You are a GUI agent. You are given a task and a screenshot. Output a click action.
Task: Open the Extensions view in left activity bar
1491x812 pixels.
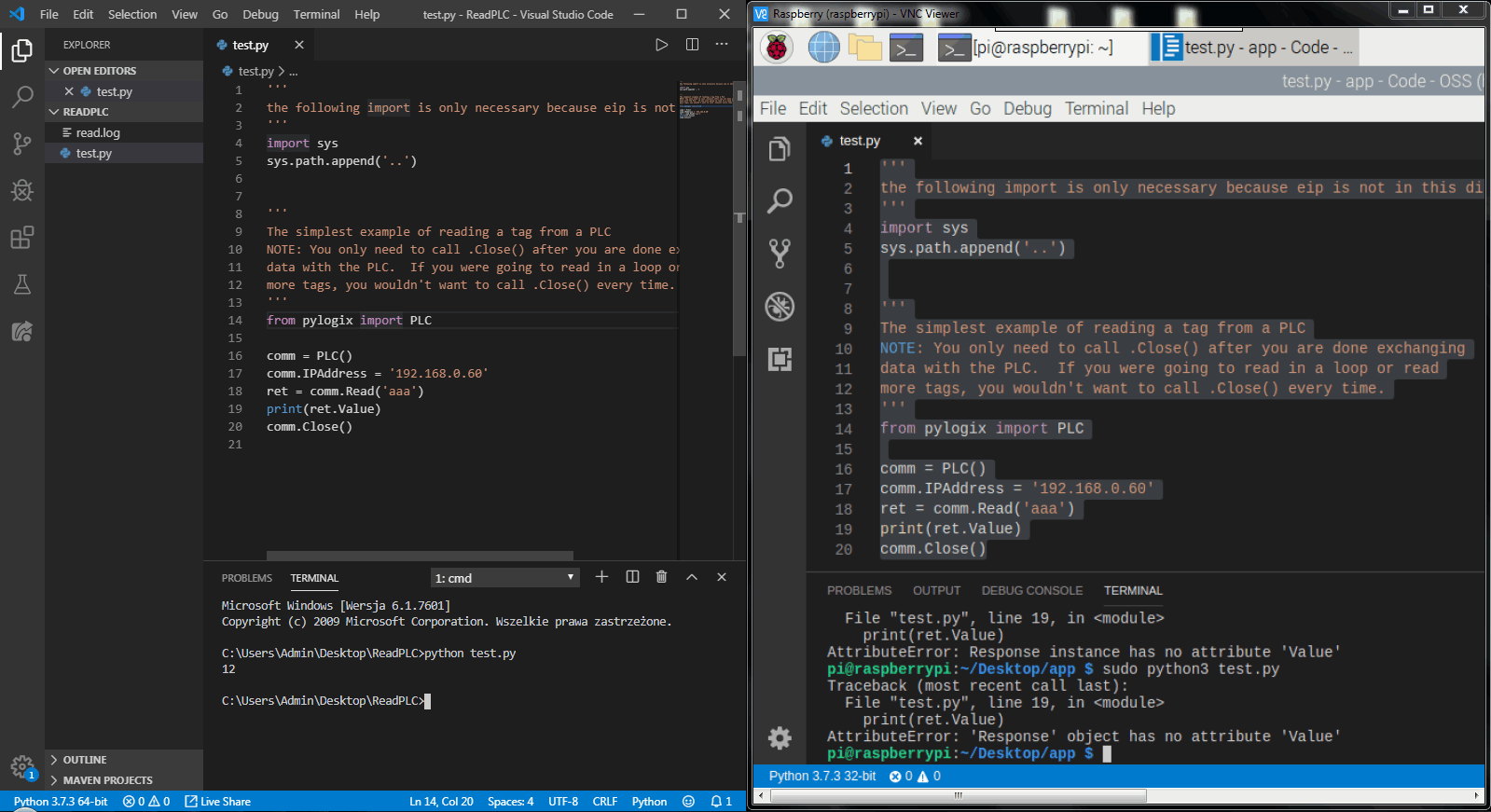pyautogui.click(x=22, y=238)
